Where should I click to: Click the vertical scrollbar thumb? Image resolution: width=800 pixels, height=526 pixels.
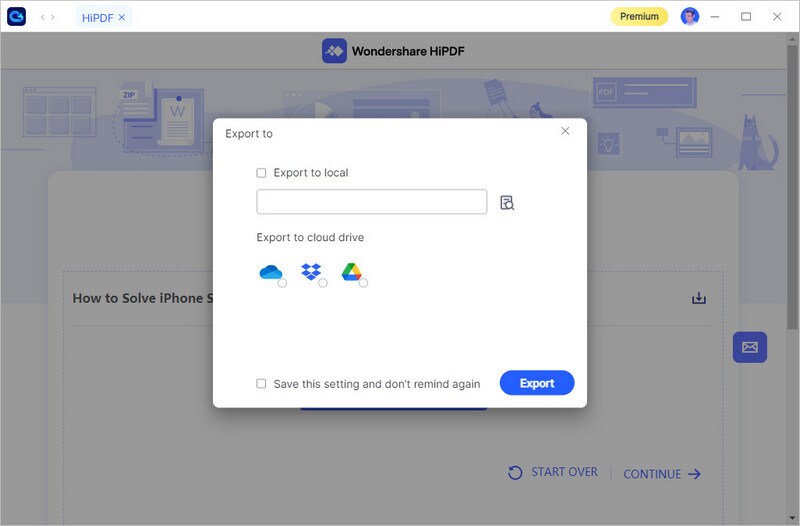coord(792,186)
